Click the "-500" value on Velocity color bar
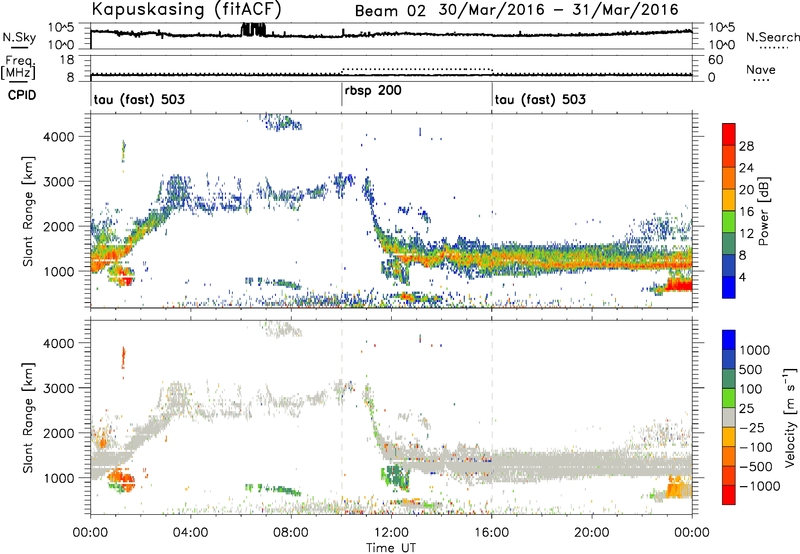This screenshot has width=800, height=554. [756, 466]
